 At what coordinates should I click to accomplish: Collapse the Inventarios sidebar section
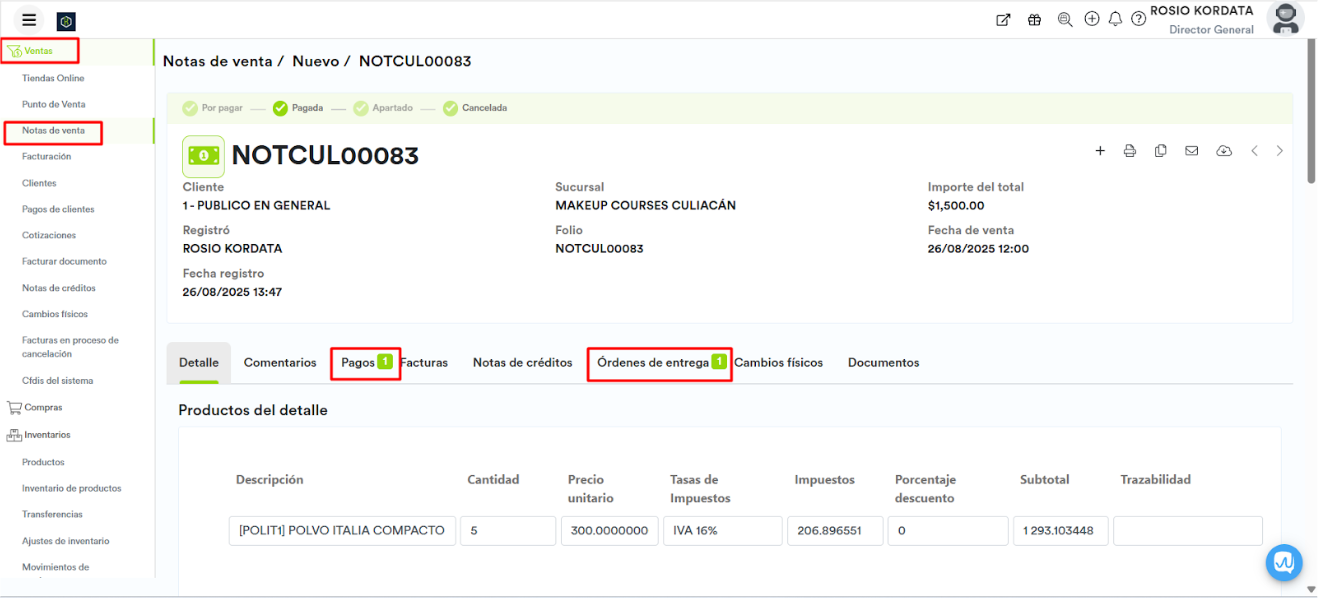47,435
